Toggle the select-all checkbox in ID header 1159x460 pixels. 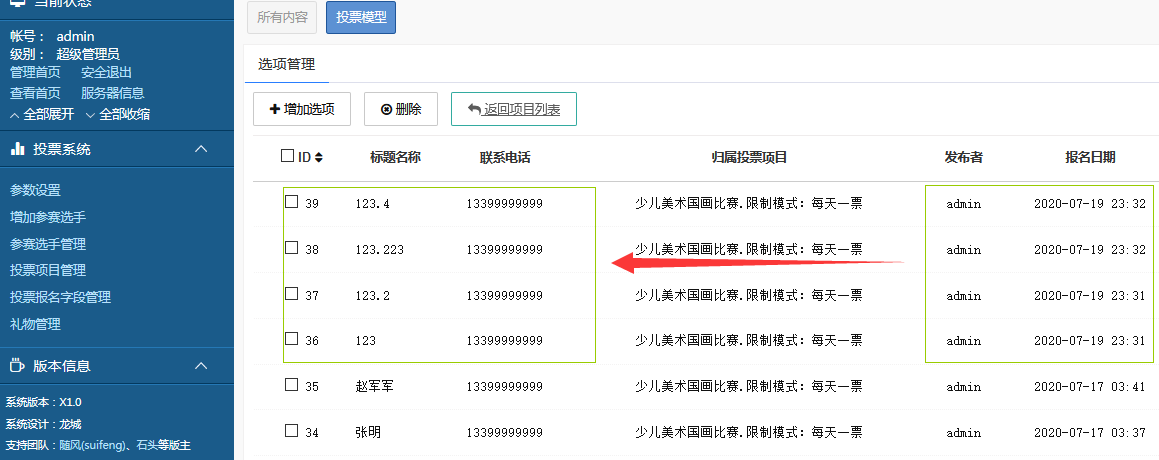pyautogui.click(x=288, y=156)
